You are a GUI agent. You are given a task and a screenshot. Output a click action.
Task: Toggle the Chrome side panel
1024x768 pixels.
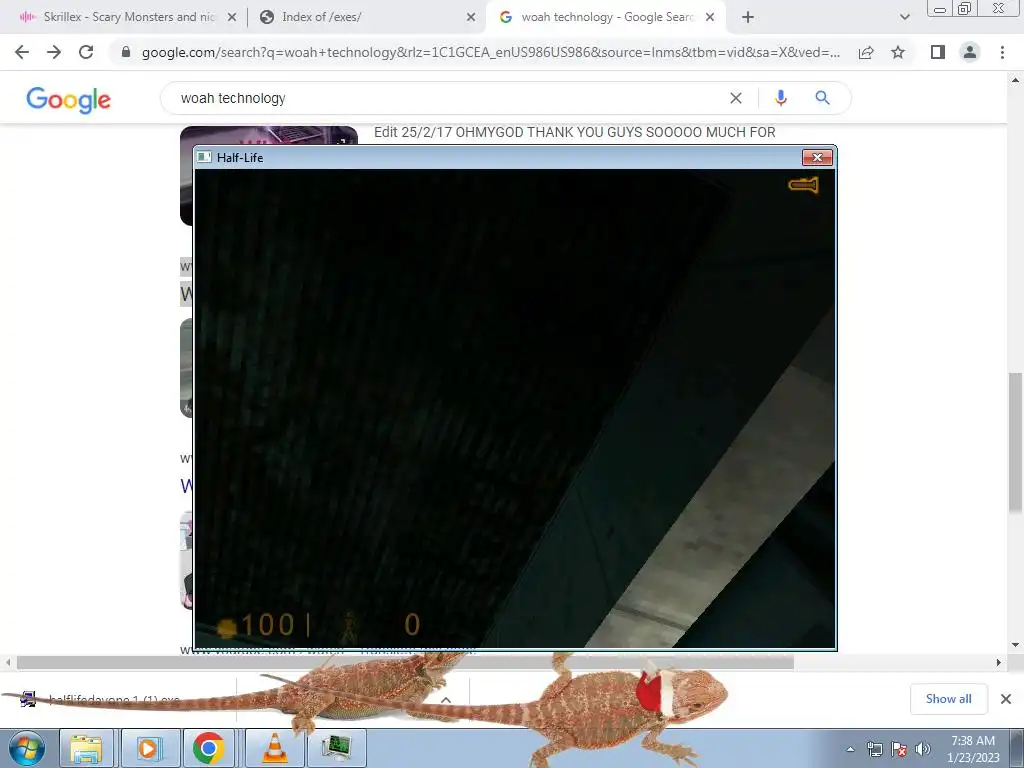click(x=938, y=52)
